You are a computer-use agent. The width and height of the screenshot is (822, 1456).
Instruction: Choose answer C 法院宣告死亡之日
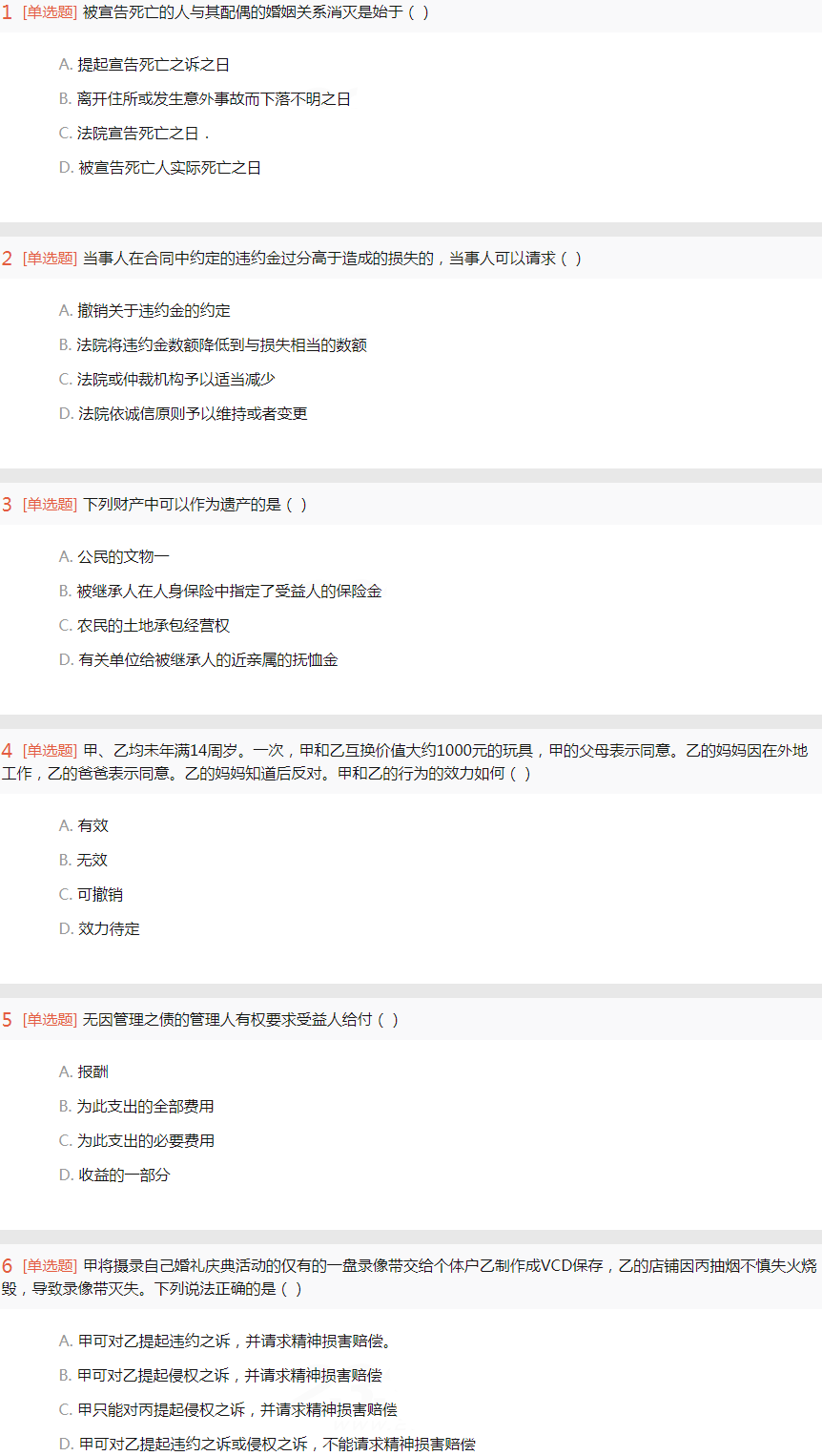[134, 134]
